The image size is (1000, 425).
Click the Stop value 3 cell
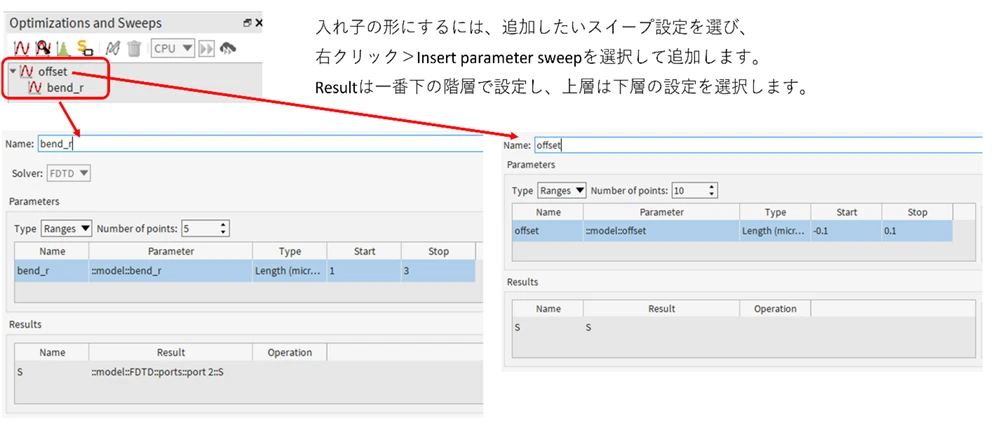pyautogui.click(x=438, y=271)
